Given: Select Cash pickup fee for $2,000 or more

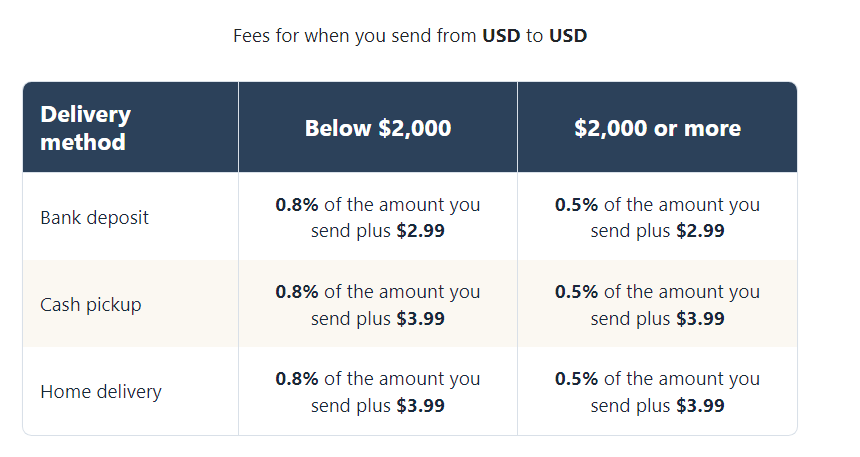Looking at the screenshot, I should tap(657, 304).
